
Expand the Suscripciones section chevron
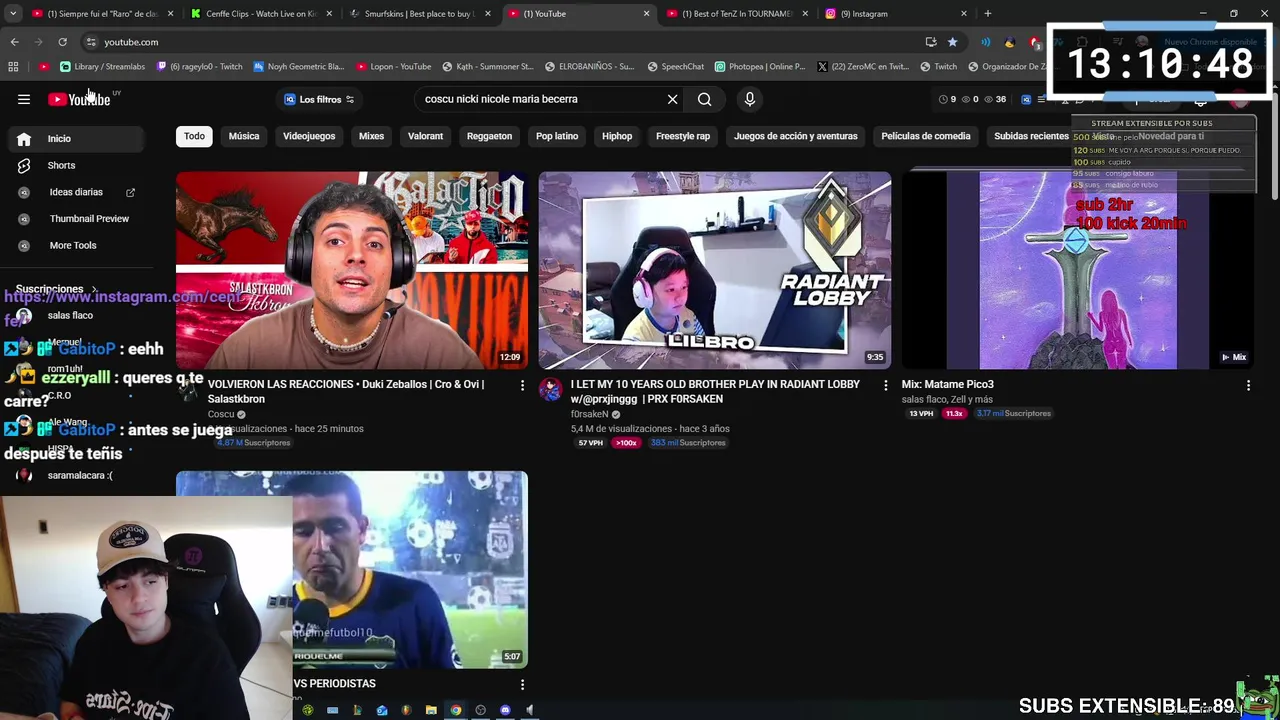coord(94,289)
